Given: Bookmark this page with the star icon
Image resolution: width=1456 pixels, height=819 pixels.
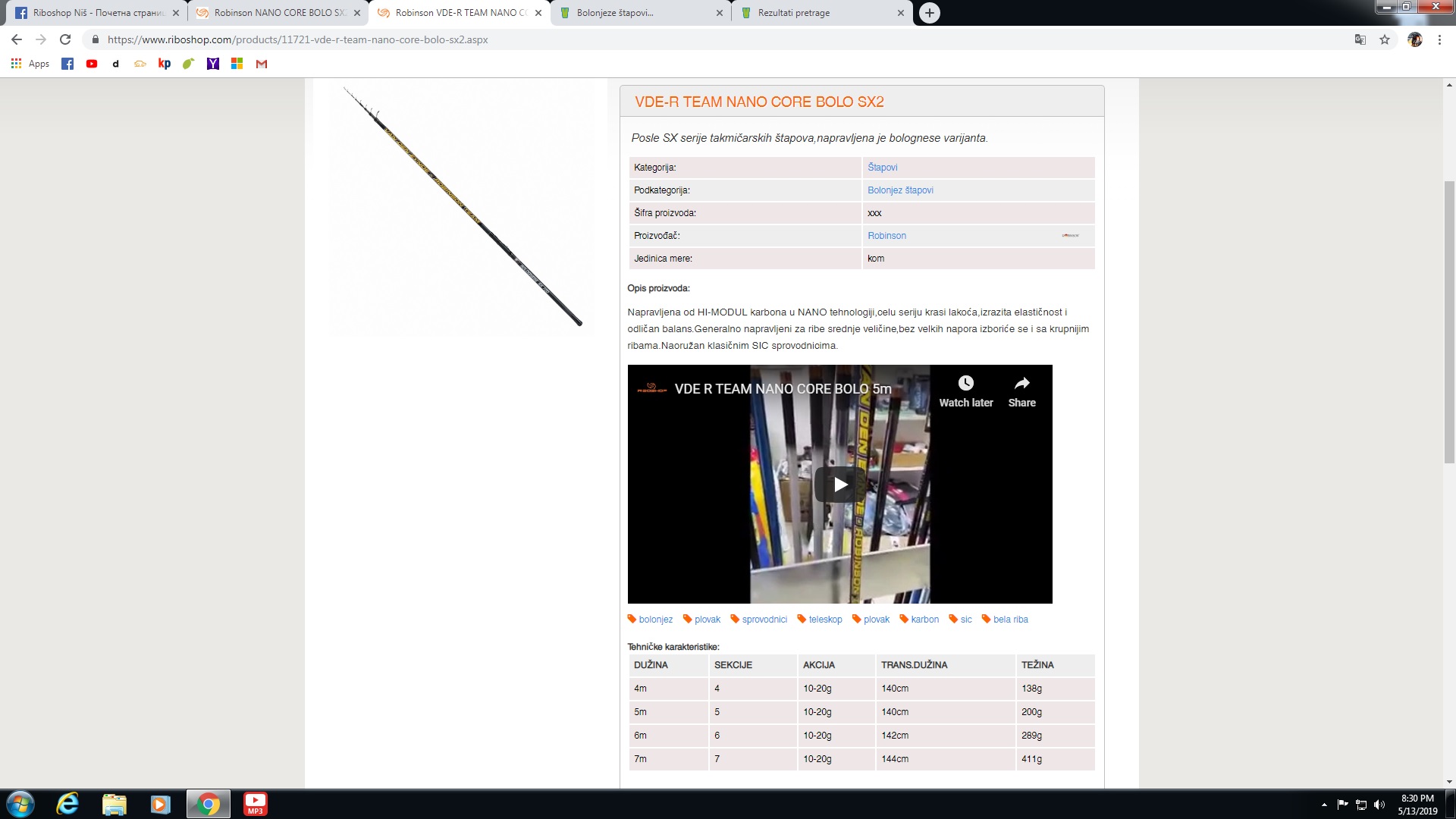Looking at the screenshot, I should [x=1385, y=39].
